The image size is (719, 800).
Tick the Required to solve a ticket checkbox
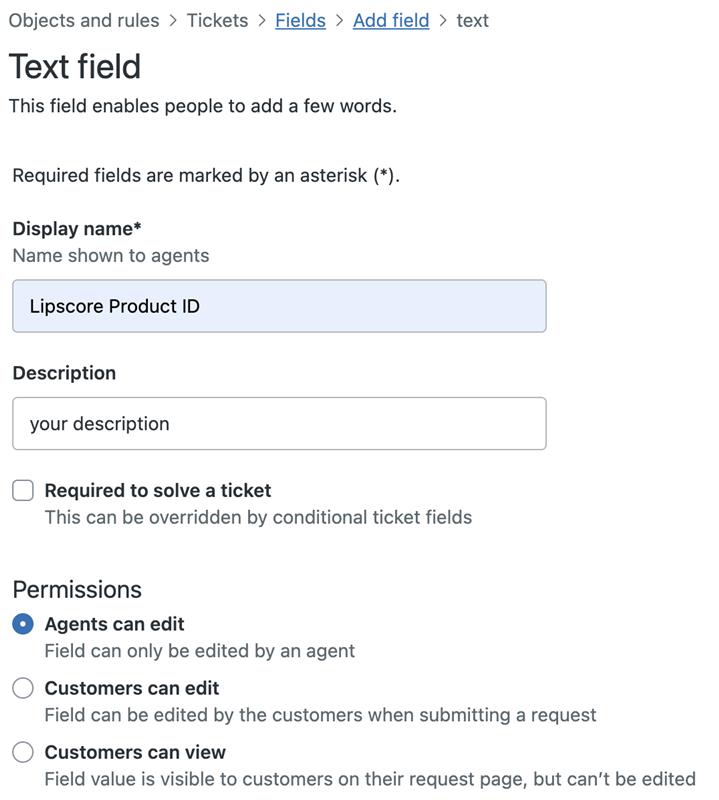pos(23,490)
